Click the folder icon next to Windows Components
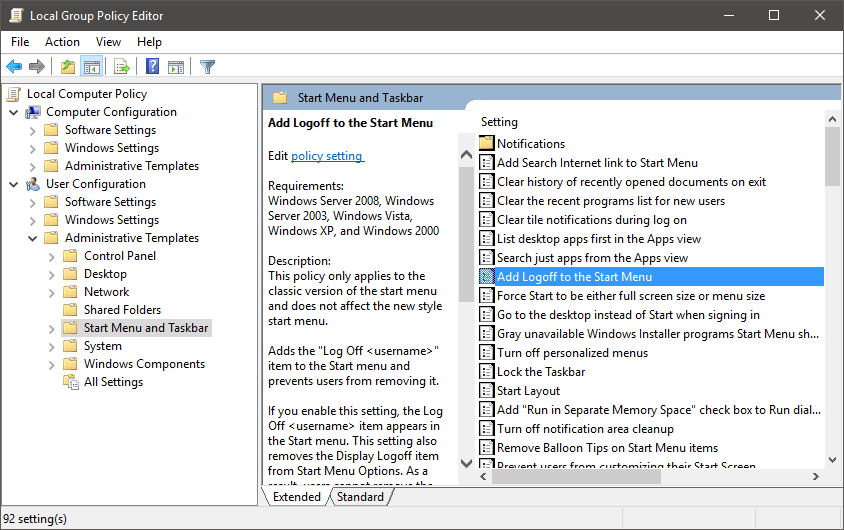 click(x=70, y=364)
